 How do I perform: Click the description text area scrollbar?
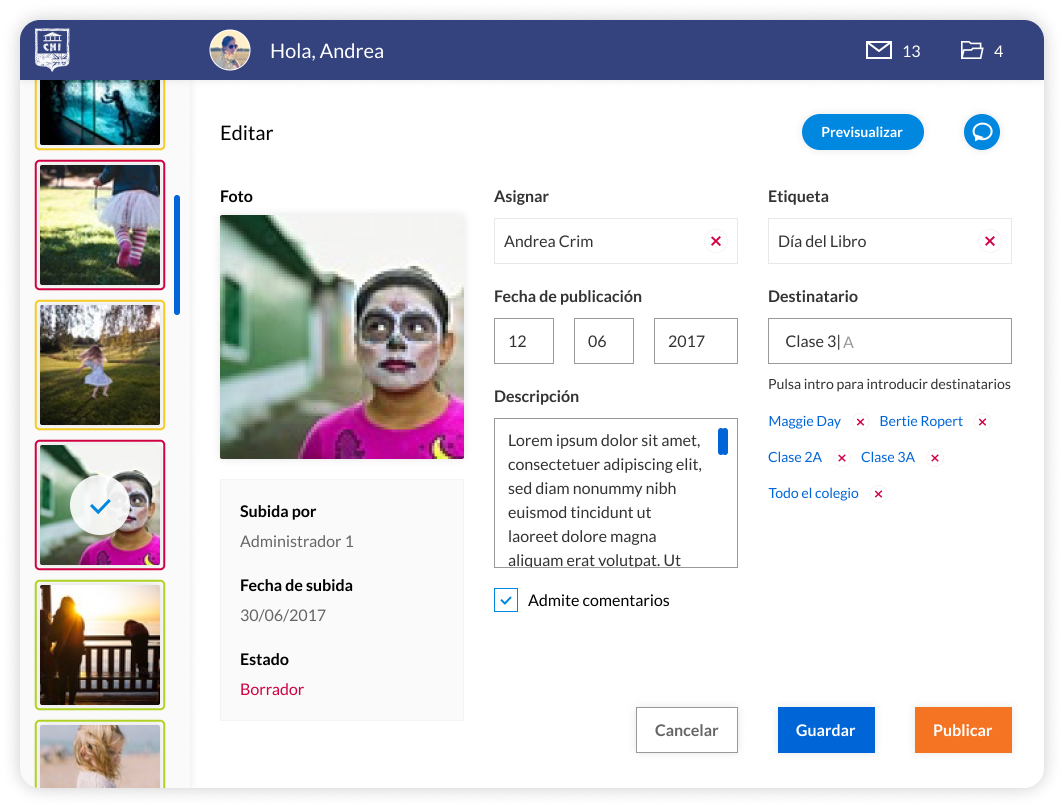pyautogui.click(x=723, y=442)
